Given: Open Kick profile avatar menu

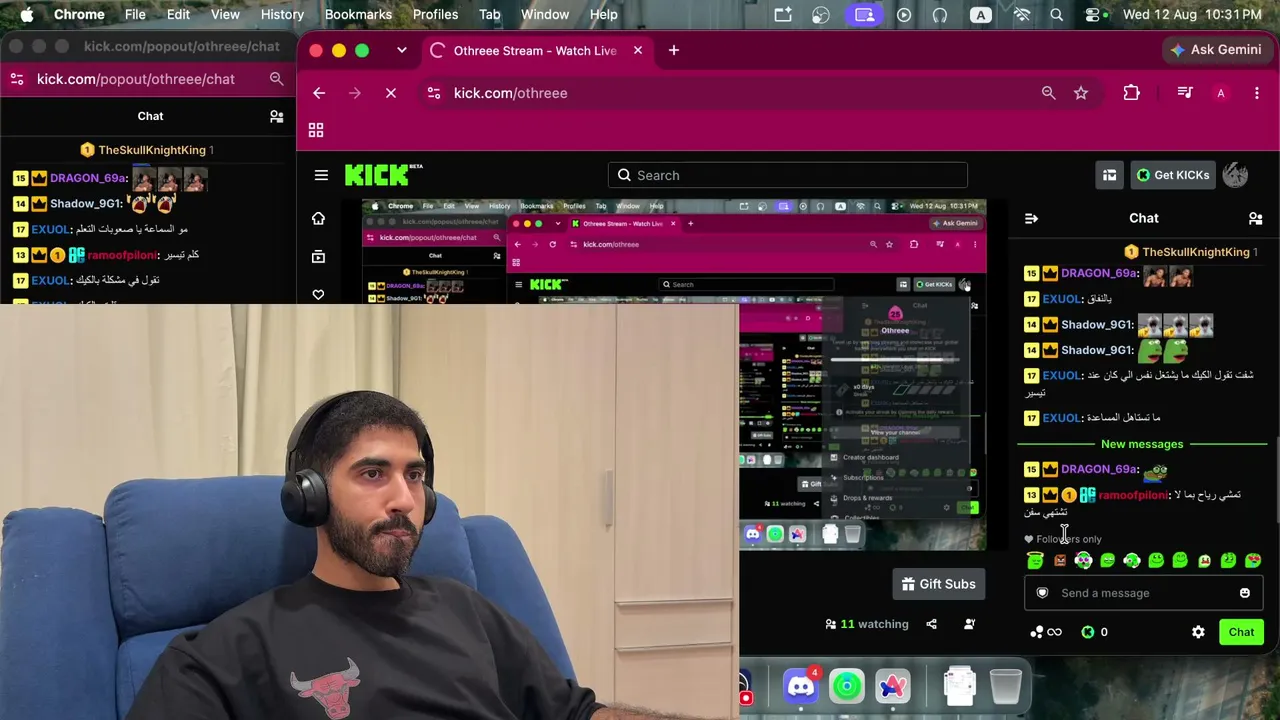Looking at the screenshot, I should (x=1235, y=175).
